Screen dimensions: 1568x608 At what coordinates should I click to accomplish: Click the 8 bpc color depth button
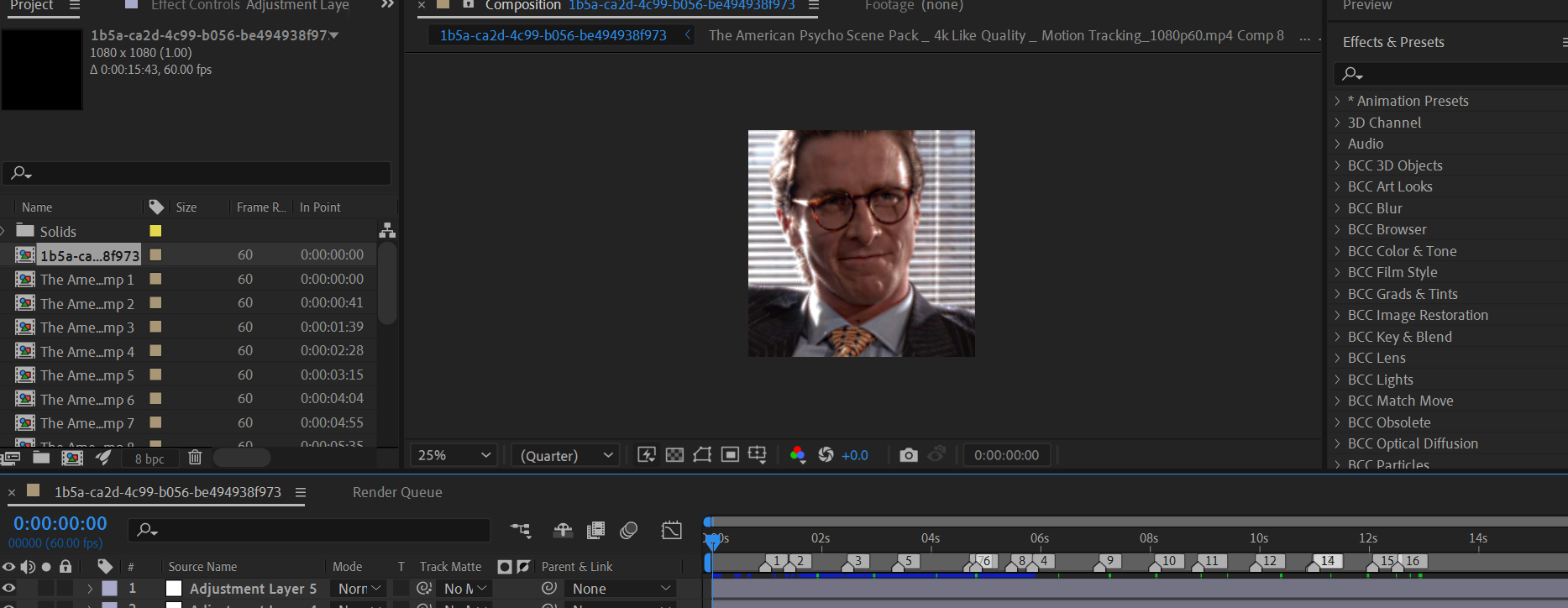click(149, 459)
